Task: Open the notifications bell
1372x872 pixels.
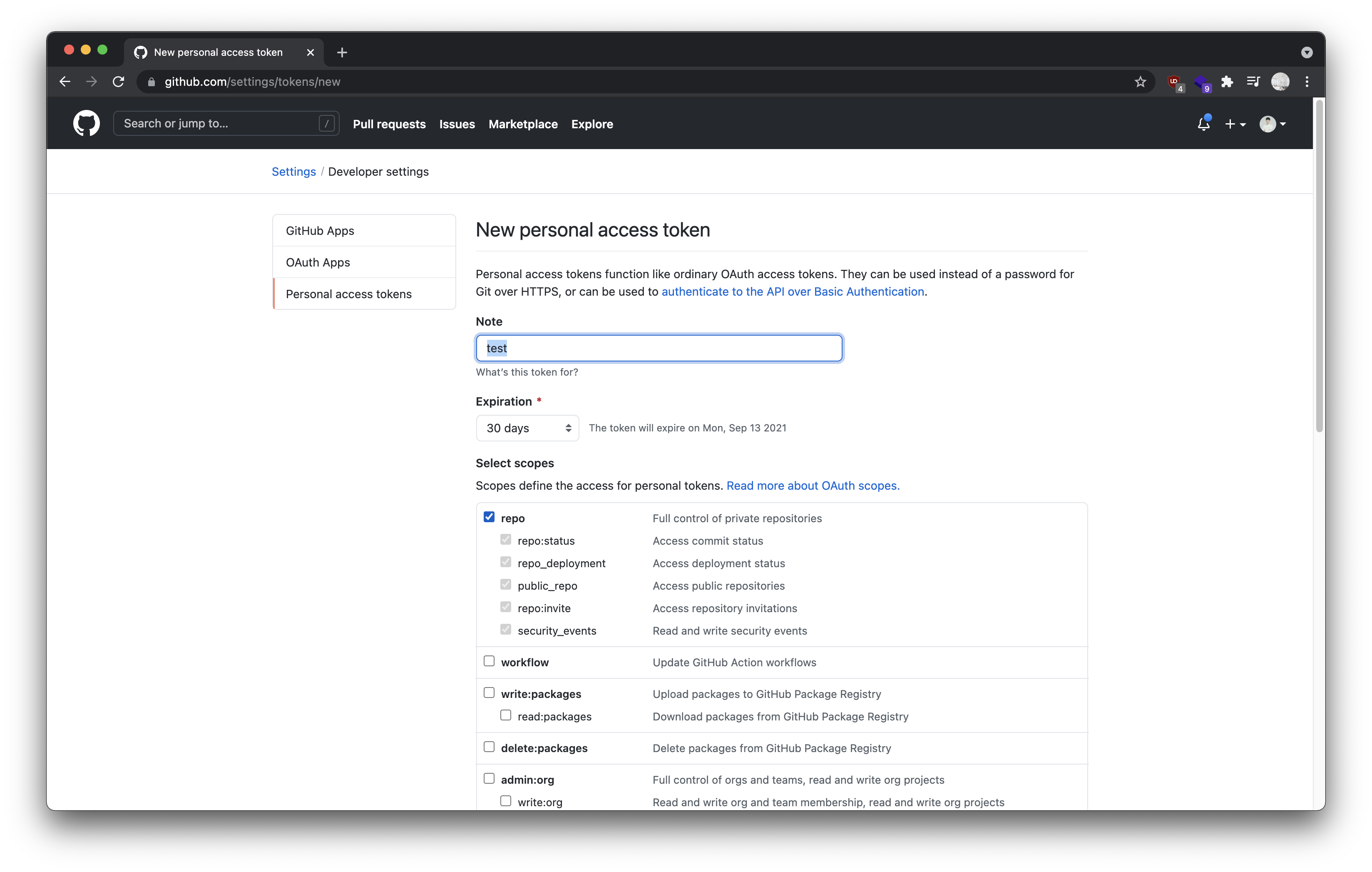Action: pos(1203,124)
